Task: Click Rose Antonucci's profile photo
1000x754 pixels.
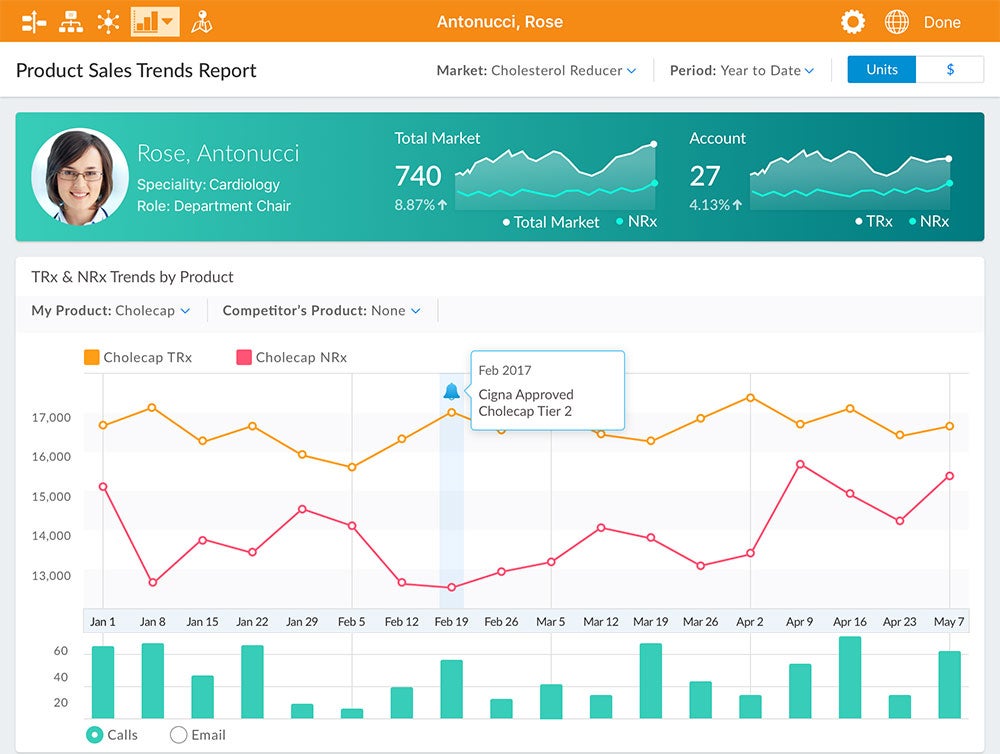Action: [x=79, y=176]
